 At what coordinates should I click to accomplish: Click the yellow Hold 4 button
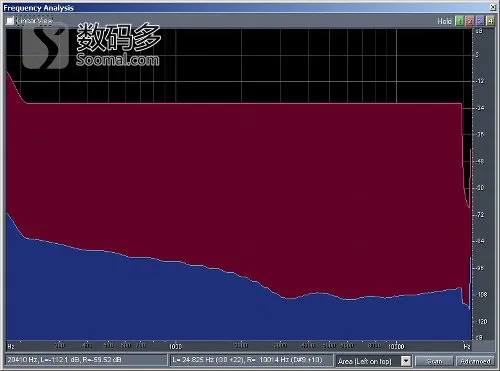[490, 21]
